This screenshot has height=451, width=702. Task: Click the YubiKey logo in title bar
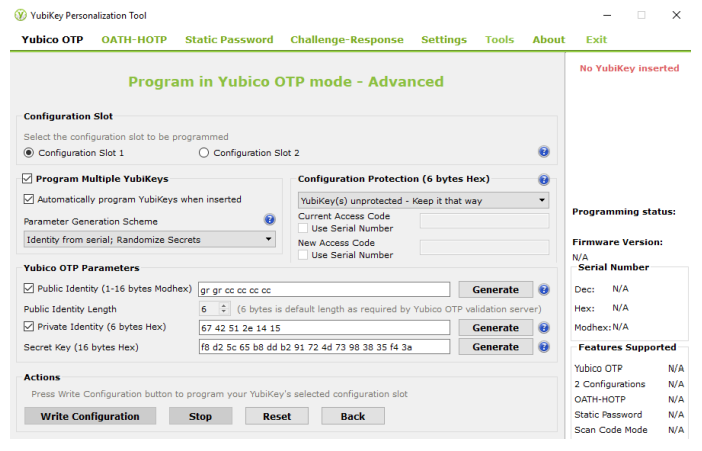point(20,15)
